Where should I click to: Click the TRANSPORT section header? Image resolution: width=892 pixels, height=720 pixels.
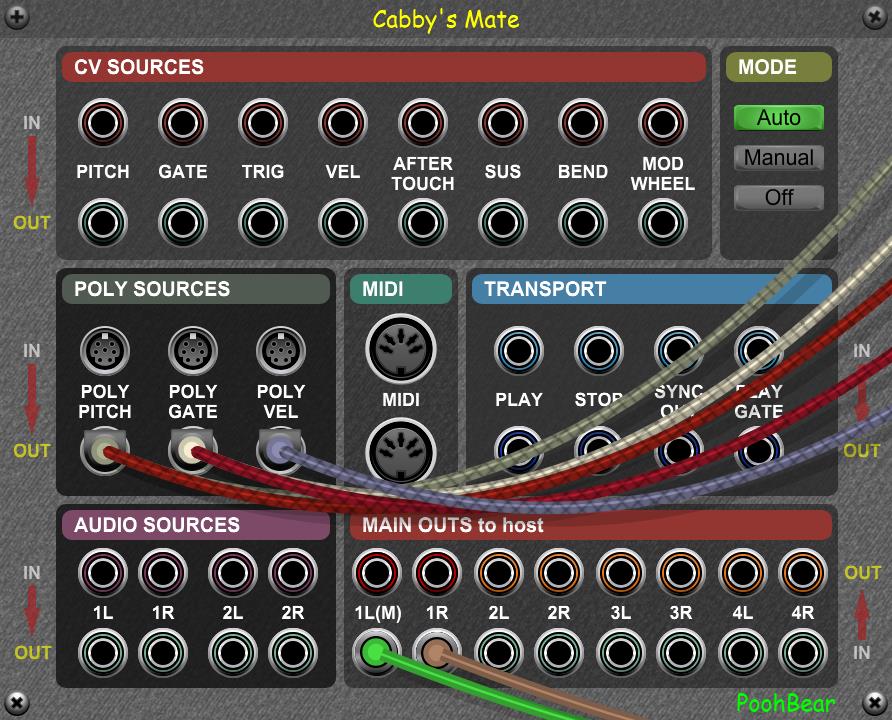(652, 289)
